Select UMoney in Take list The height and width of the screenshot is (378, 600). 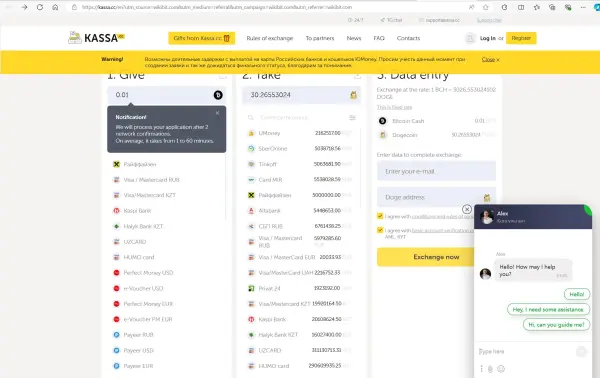[x=300, y=133]
